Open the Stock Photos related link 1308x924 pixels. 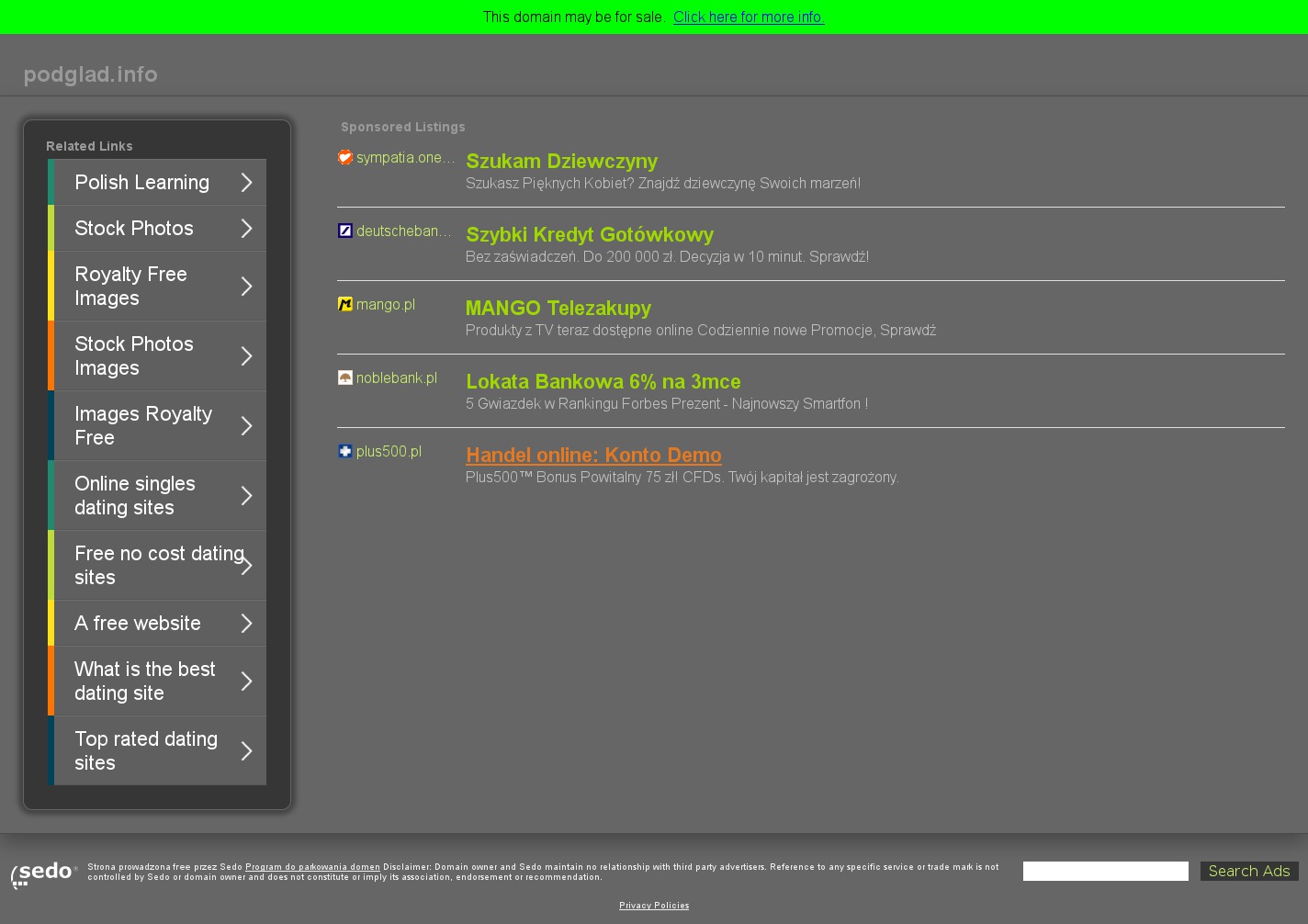pyautogui.click(x=134, y=229)
